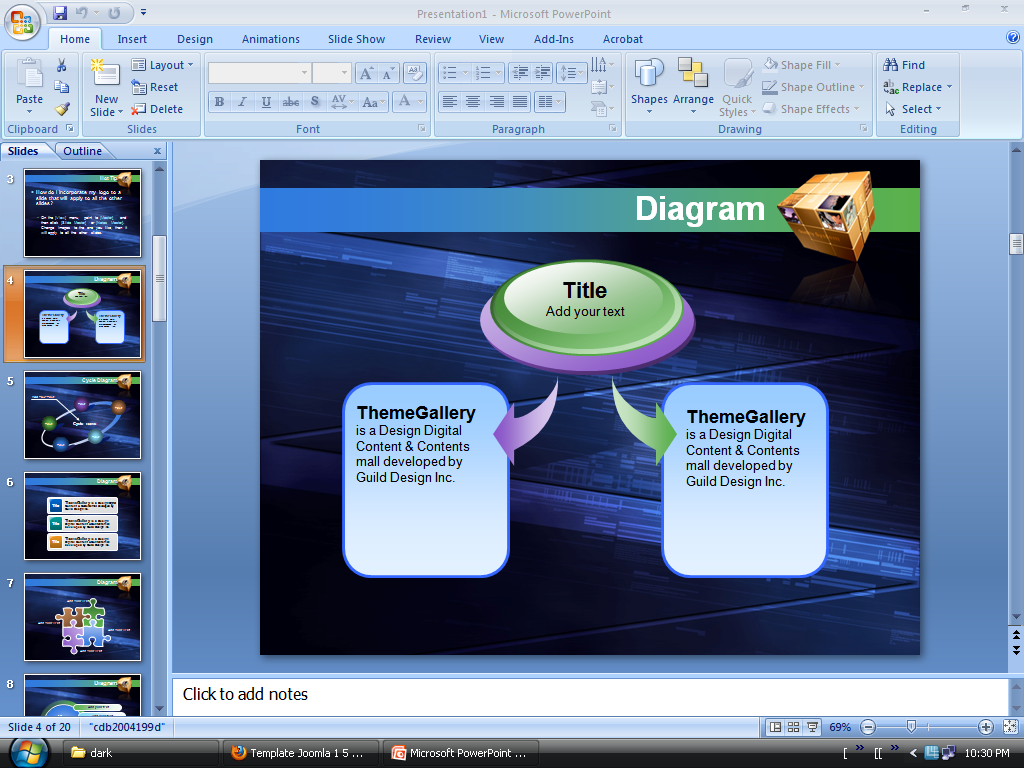This screenshot has width=1024, height=768.
Task: Decrease list indent level
Action: point(520,72)
